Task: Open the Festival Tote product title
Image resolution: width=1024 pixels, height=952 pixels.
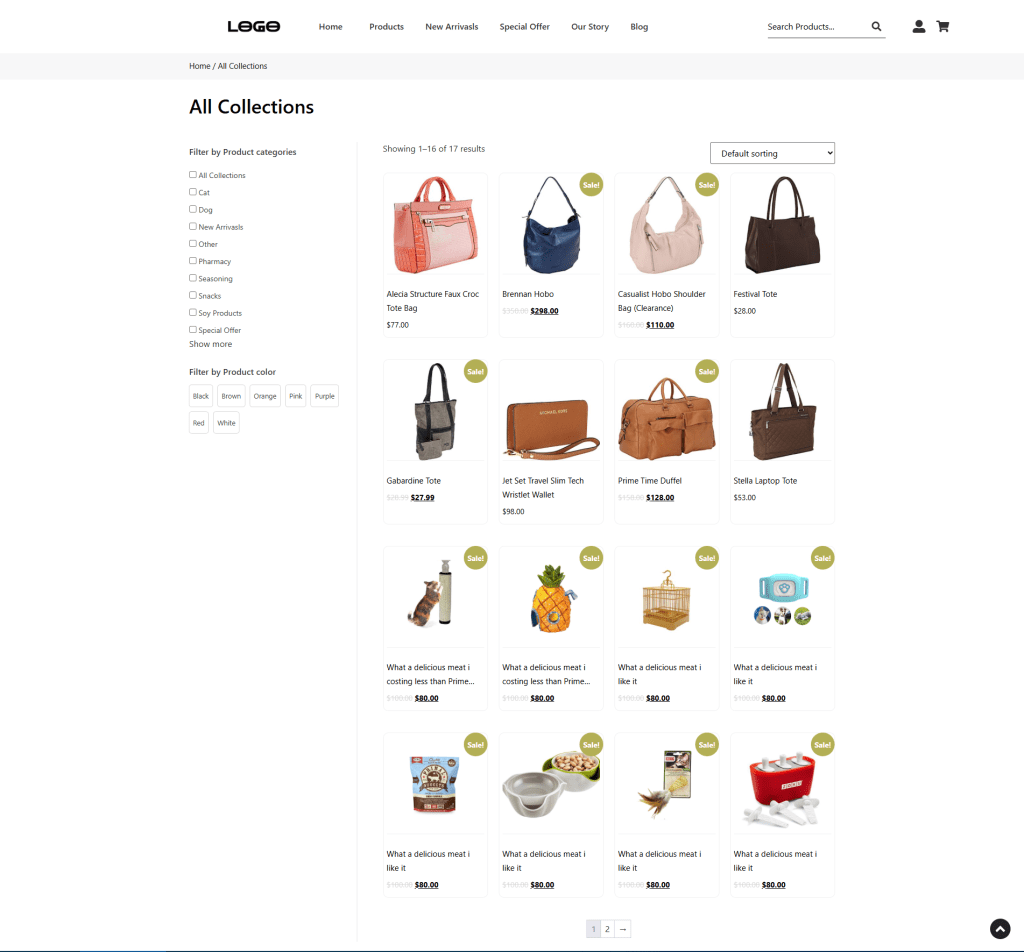Action: tap(755, 294)
